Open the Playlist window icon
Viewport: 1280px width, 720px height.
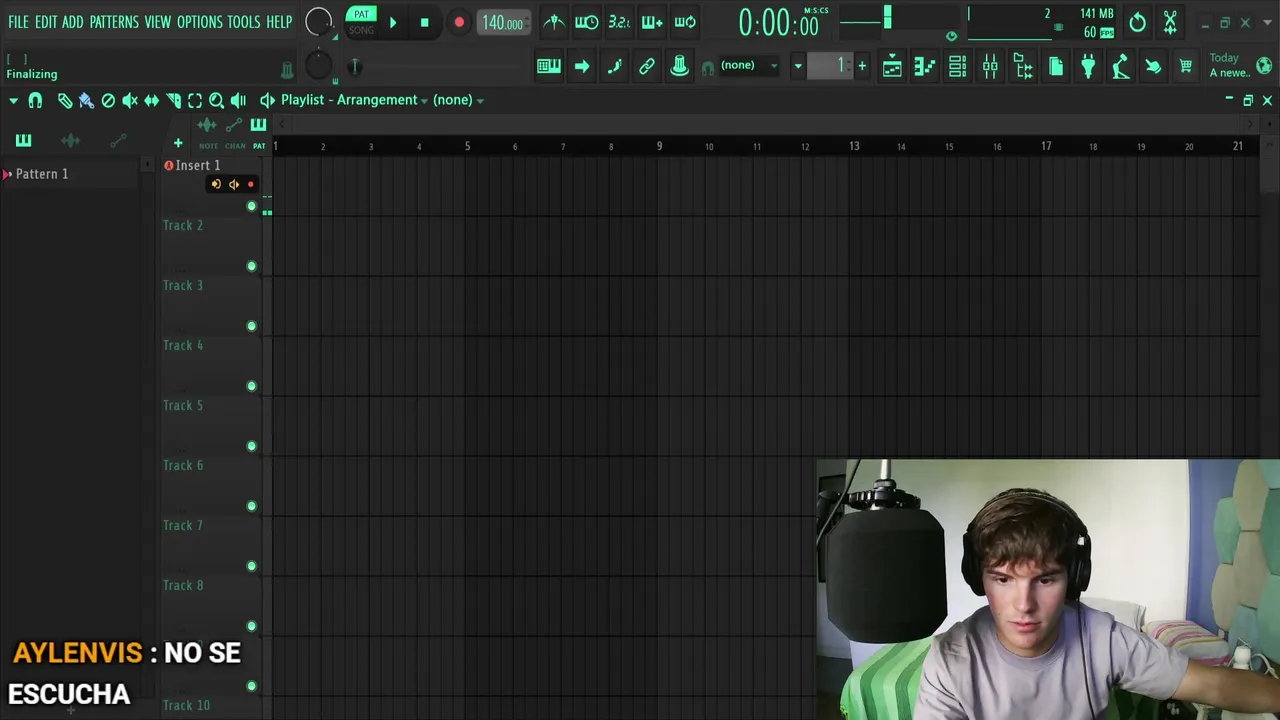tap(892, 66)
